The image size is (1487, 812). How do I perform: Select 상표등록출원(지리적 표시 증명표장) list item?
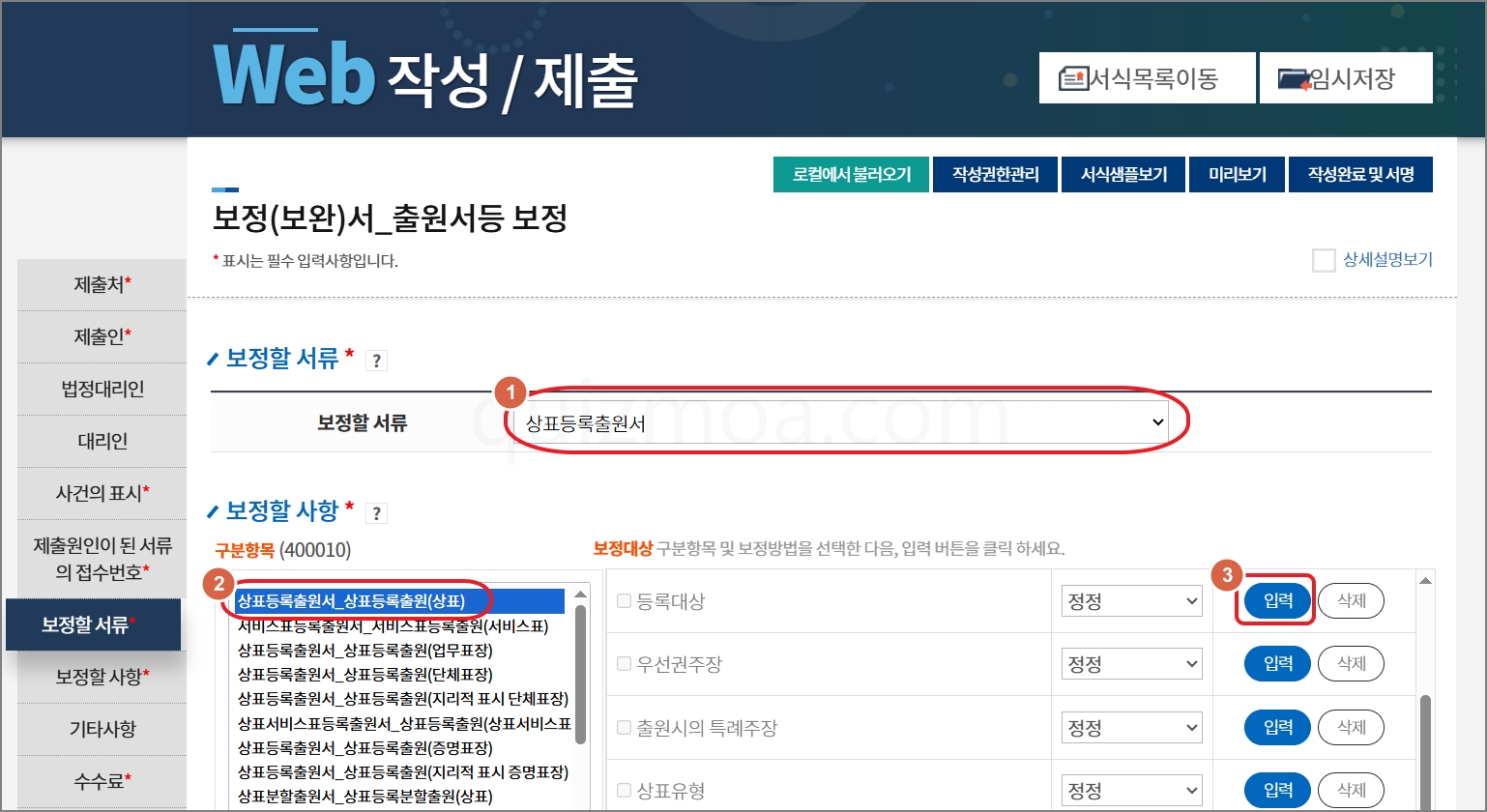tap(403, 772)
